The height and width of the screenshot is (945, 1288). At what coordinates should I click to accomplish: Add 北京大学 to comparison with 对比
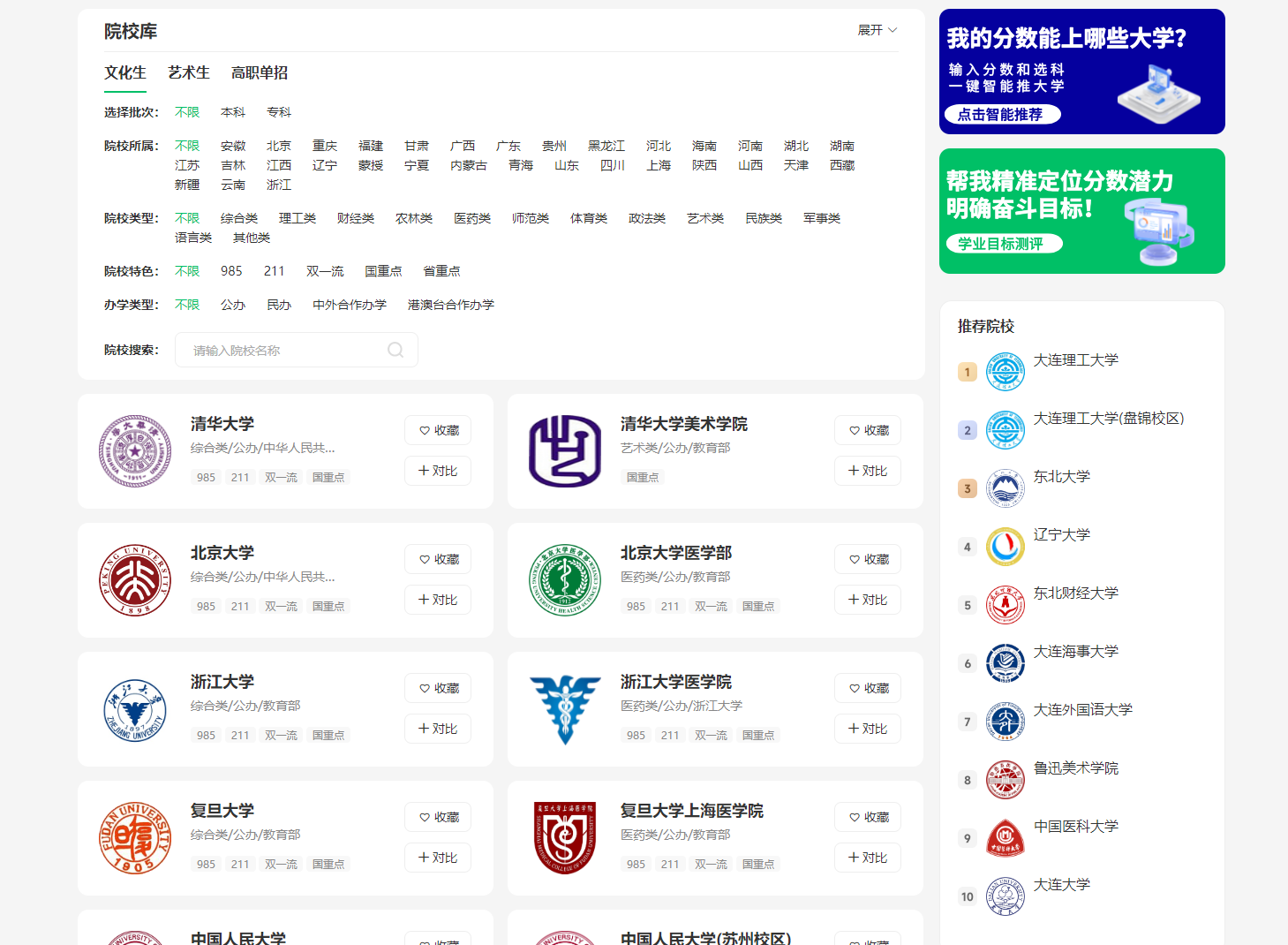(438, 600)
